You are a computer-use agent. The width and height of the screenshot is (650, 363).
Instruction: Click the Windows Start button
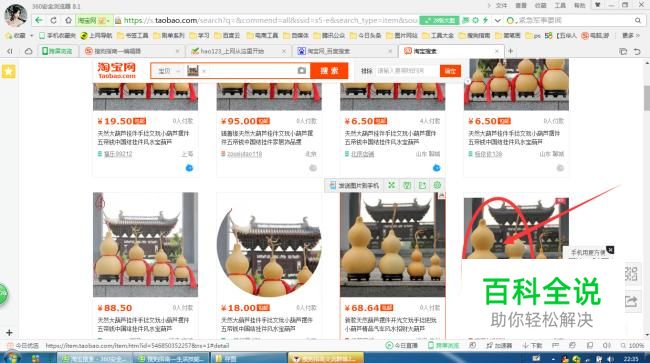click(x=12, y=357)
